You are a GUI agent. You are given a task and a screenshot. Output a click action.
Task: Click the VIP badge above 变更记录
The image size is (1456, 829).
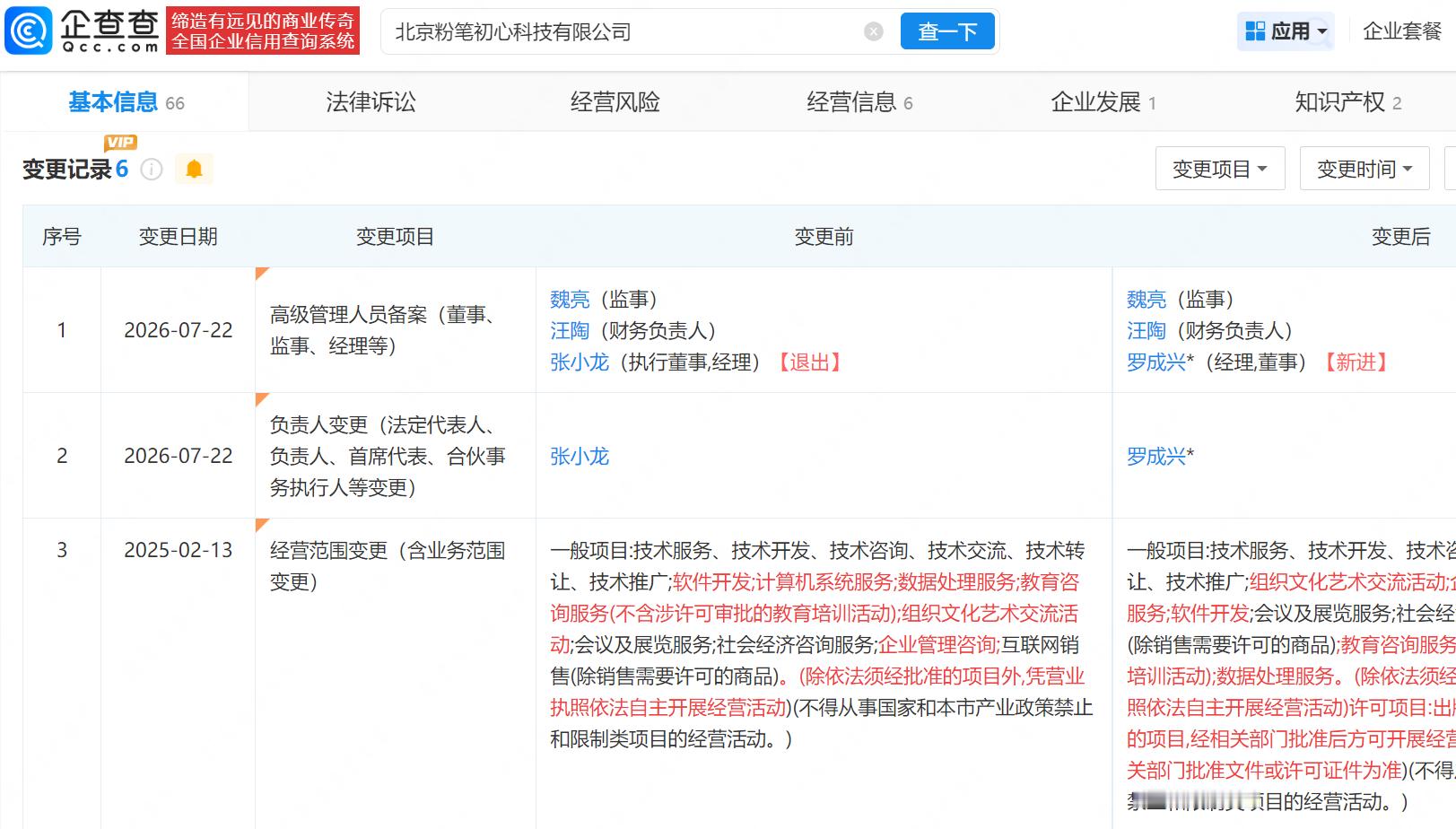[x=120, y=142]
